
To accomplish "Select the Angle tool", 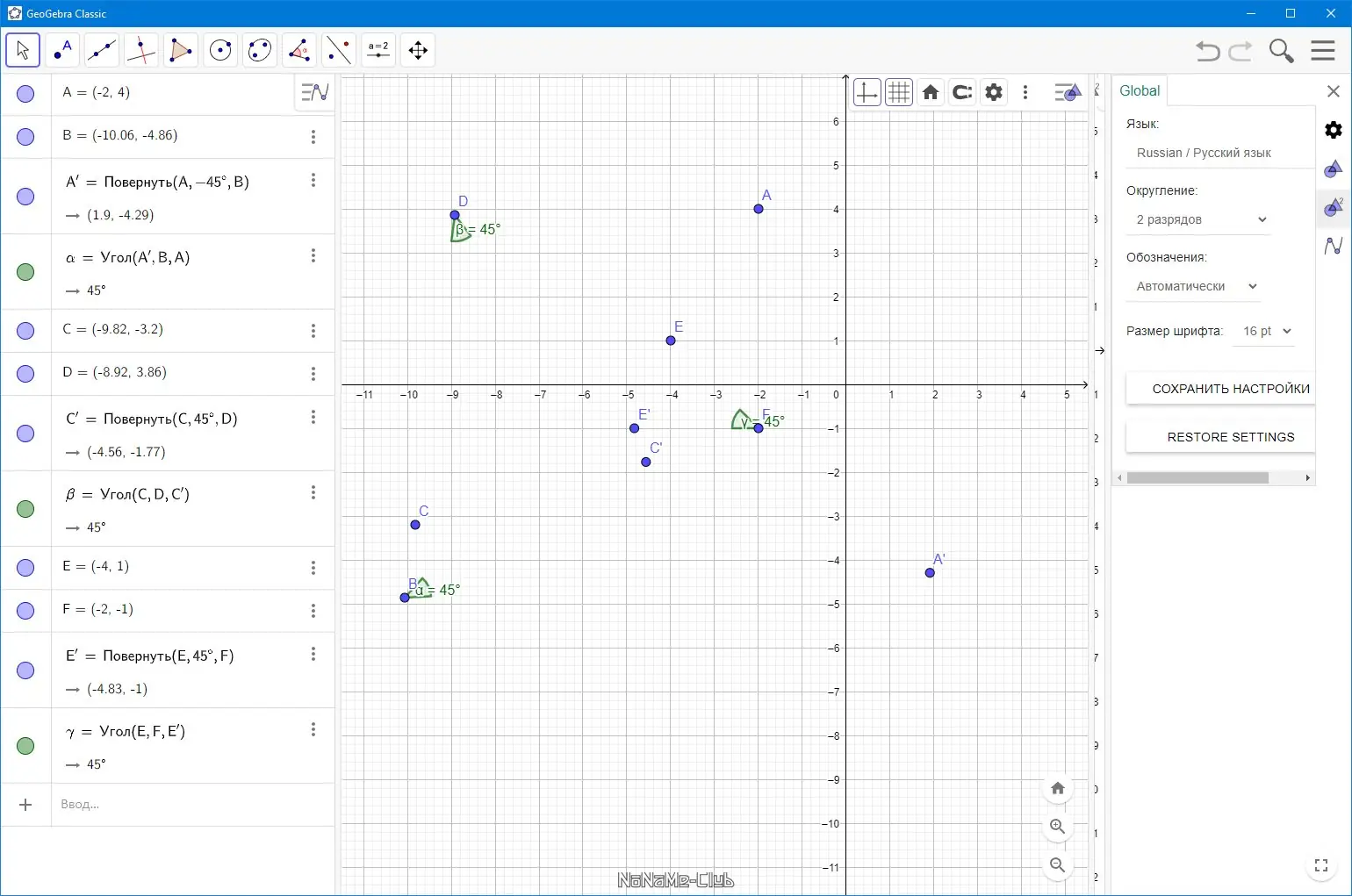I will pyautogui.click(x=299, y=50).
